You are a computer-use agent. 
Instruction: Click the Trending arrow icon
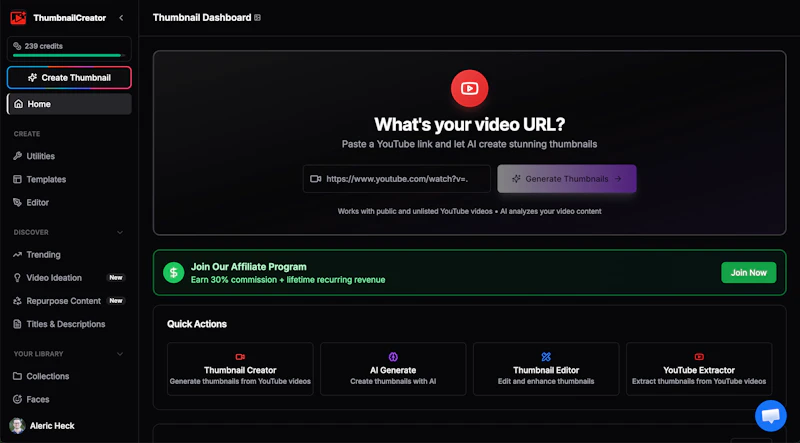coord(17,255)
